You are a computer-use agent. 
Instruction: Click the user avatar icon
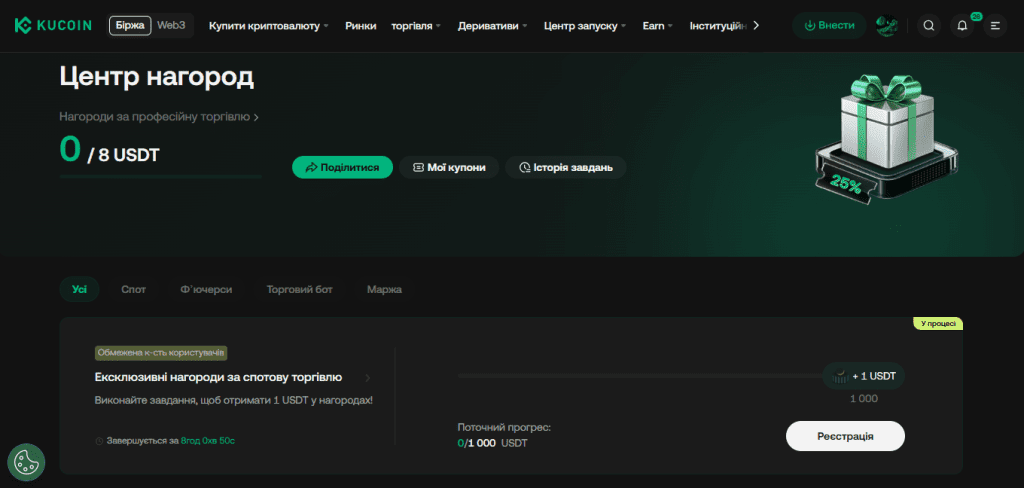[887, 25]
